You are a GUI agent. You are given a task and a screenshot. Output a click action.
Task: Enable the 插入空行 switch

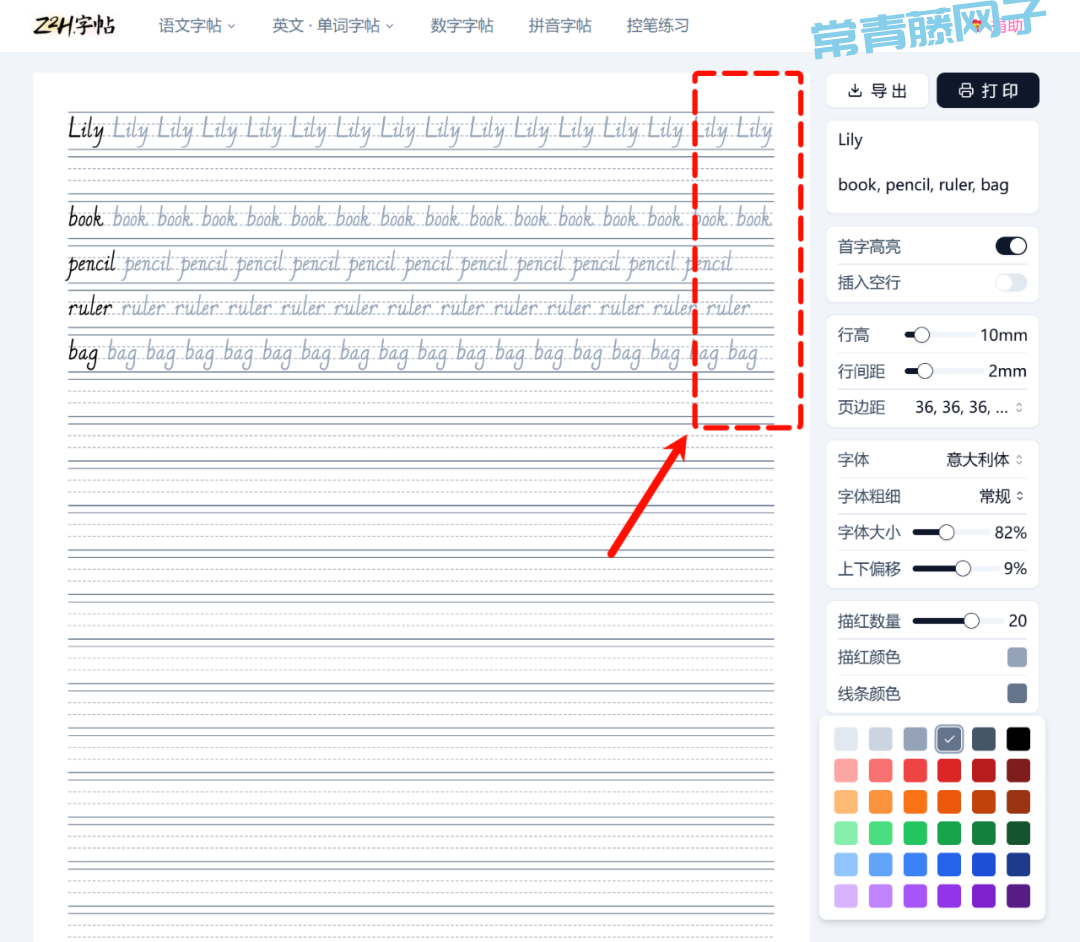tap(1010, 282)
